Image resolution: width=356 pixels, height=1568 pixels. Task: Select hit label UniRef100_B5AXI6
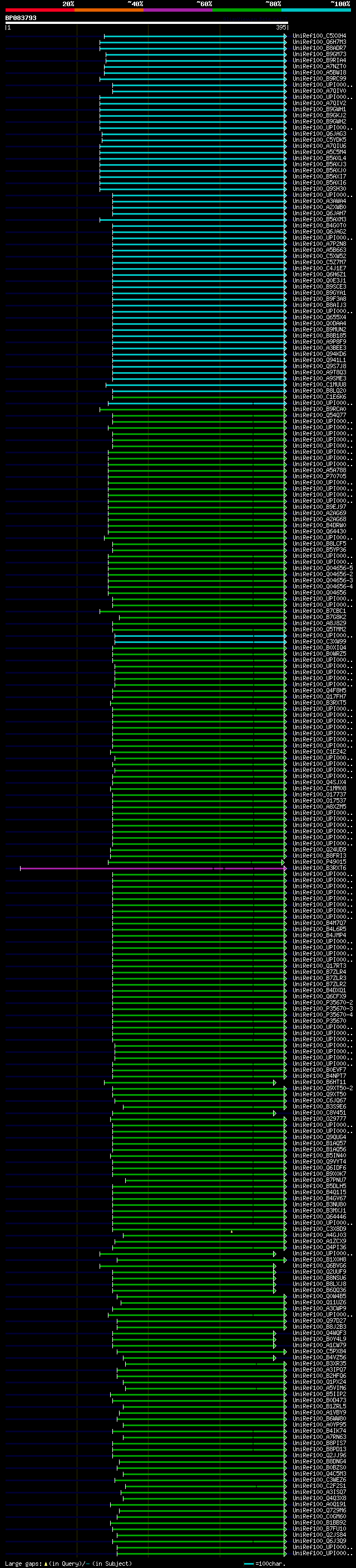[x=319, y=182]
